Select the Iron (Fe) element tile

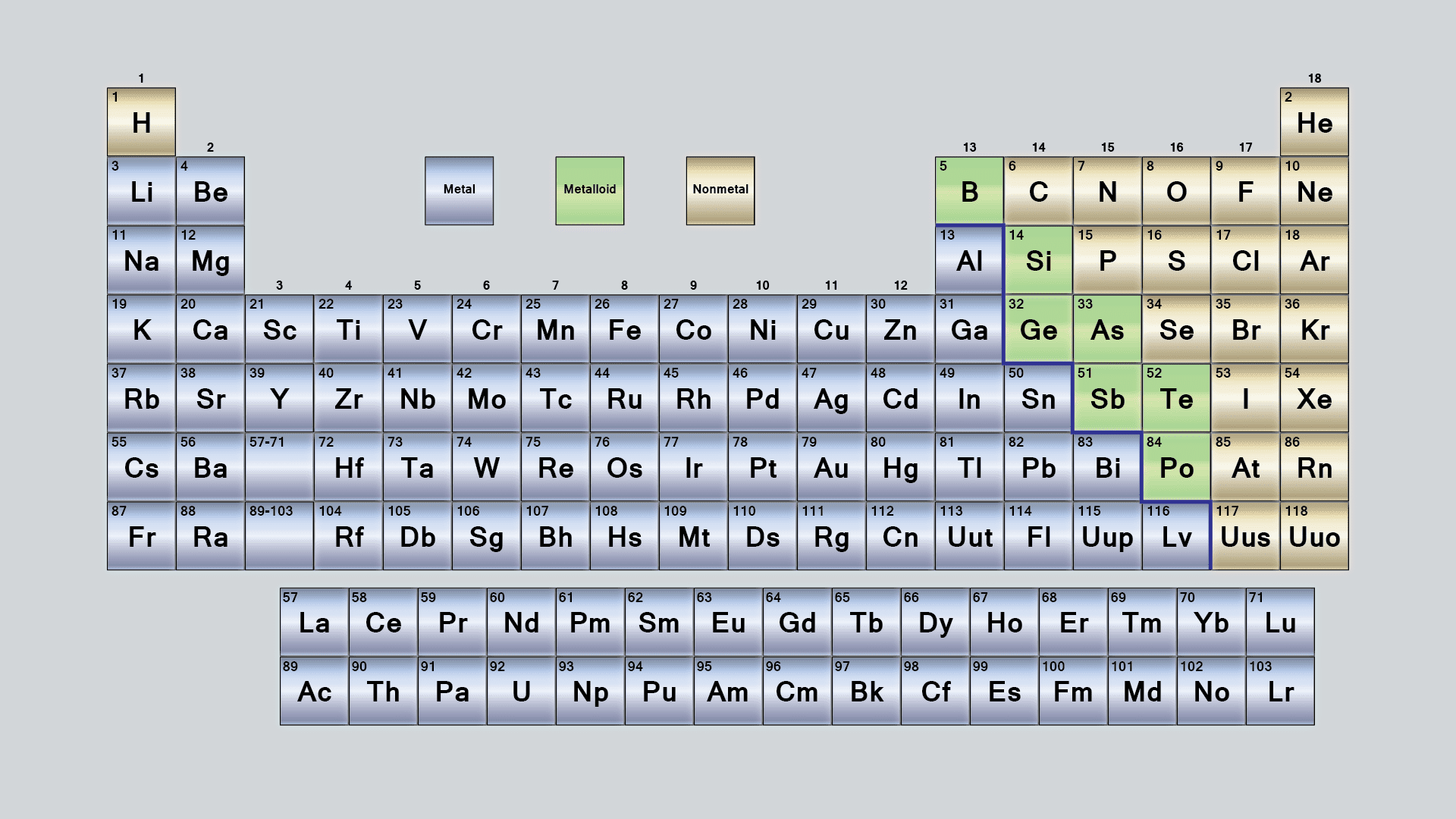click(x=624, y=328)
